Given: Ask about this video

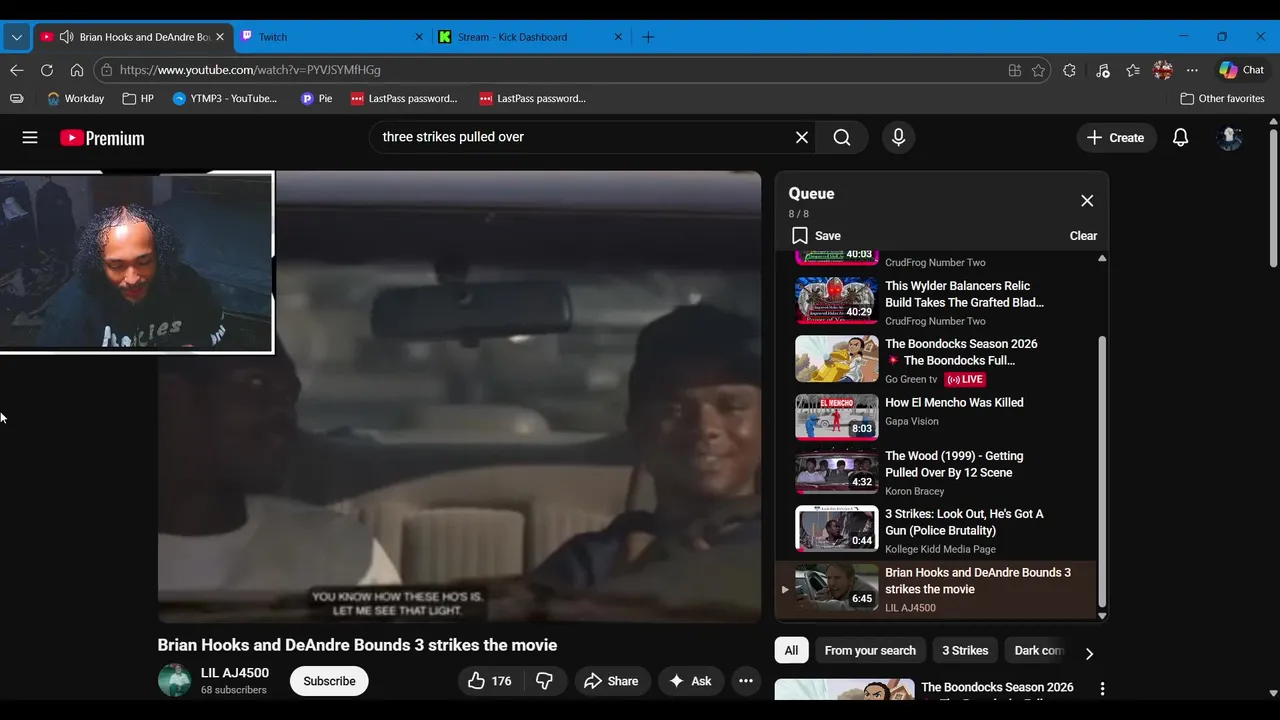Looking at the screenshot, I should (690, 681).
